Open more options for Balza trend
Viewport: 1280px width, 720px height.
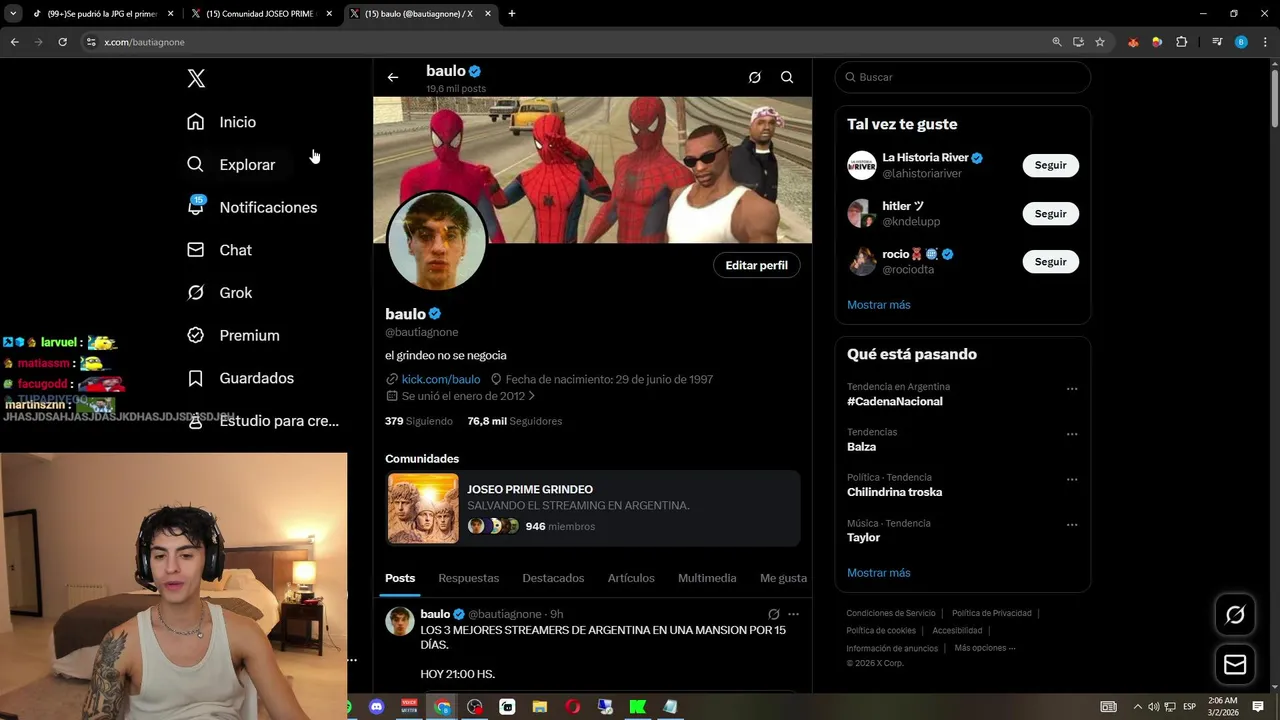[1072, 434]
